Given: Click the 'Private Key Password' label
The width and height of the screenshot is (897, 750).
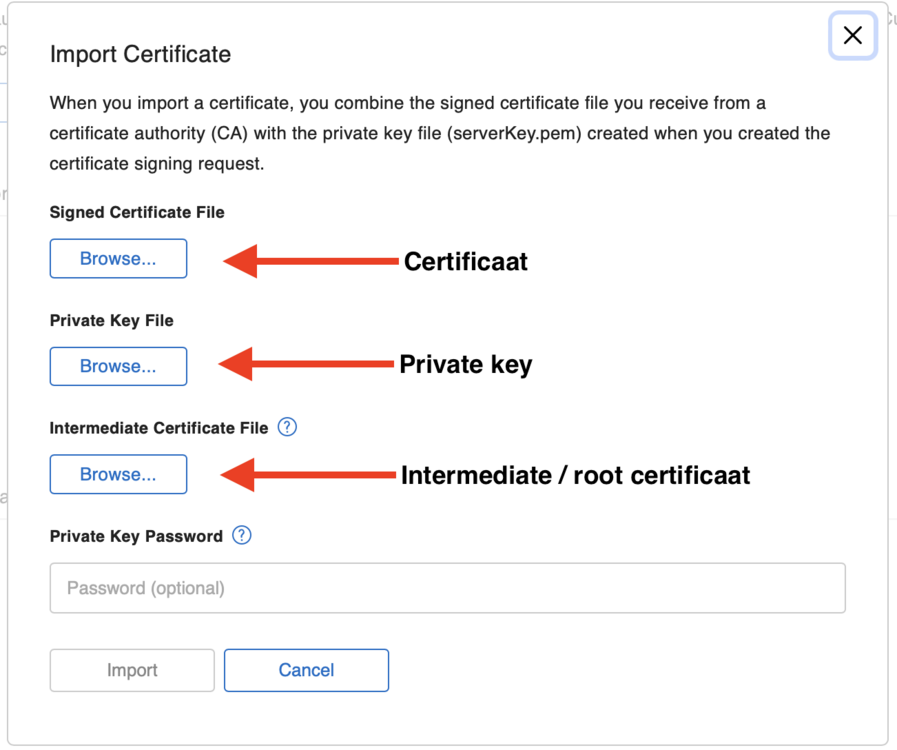Looking at the screenshot, I should pos(136,536).
